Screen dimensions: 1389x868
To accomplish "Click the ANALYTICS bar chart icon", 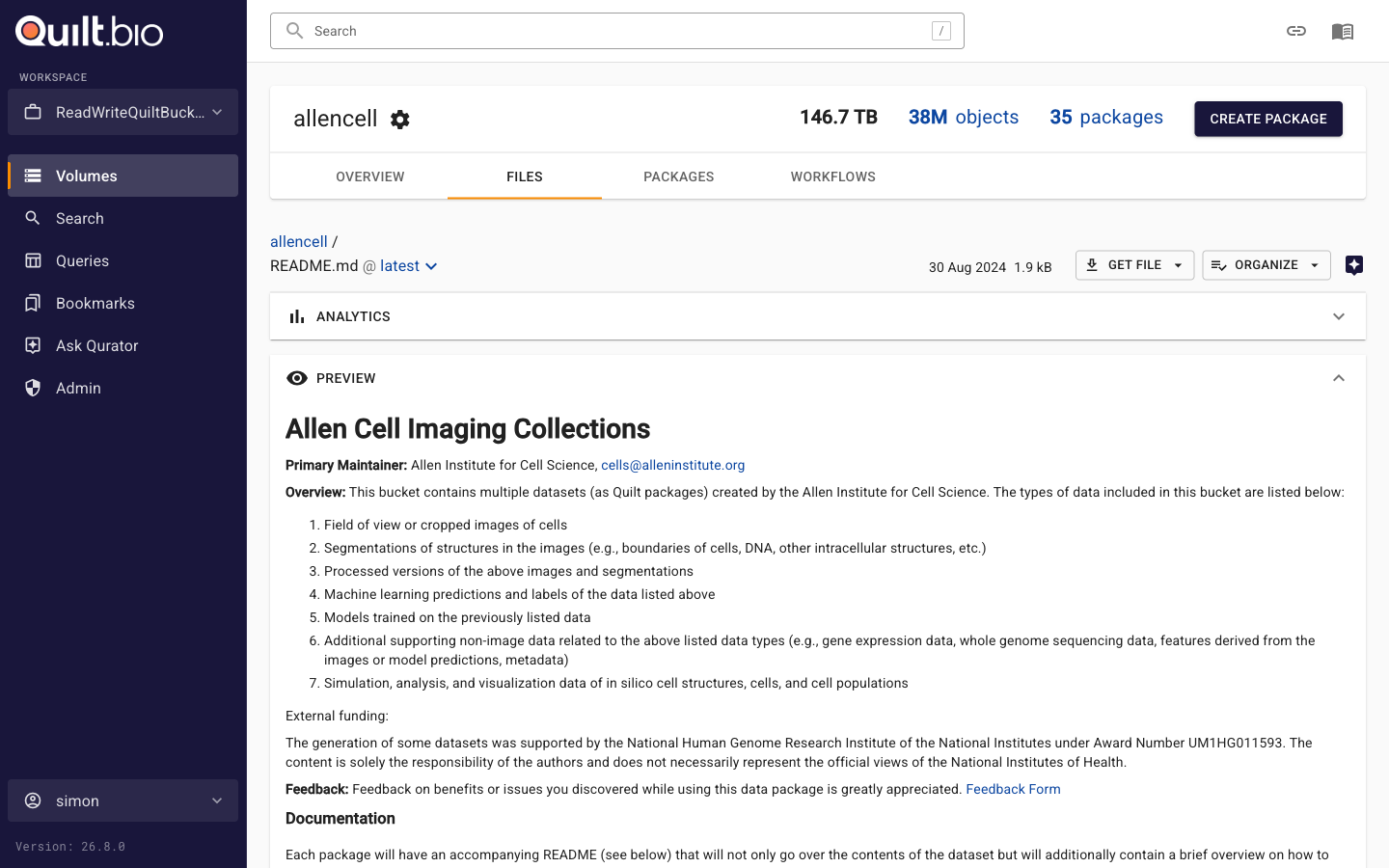I will pos(297,316).
